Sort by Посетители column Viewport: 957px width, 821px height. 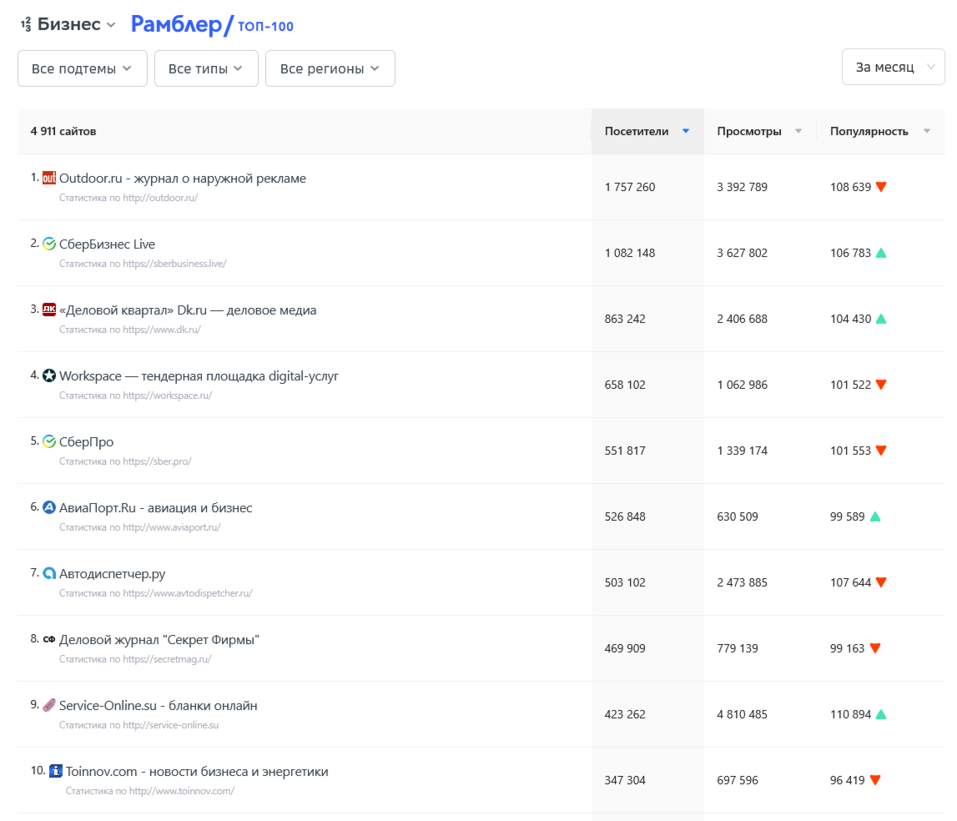pos(647,131)
